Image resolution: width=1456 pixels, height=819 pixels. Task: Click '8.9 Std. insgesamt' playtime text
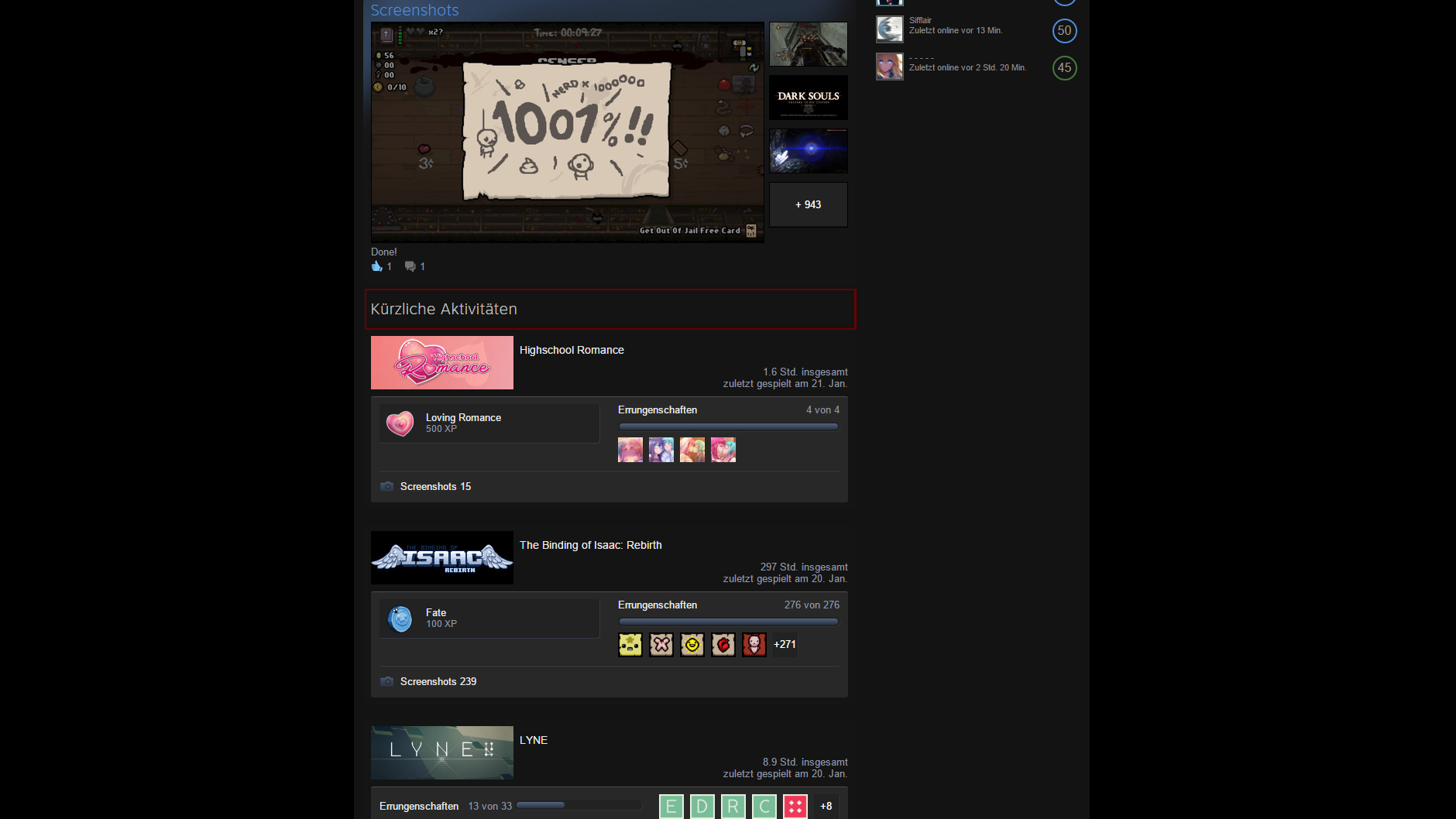(x=805, y=762)
